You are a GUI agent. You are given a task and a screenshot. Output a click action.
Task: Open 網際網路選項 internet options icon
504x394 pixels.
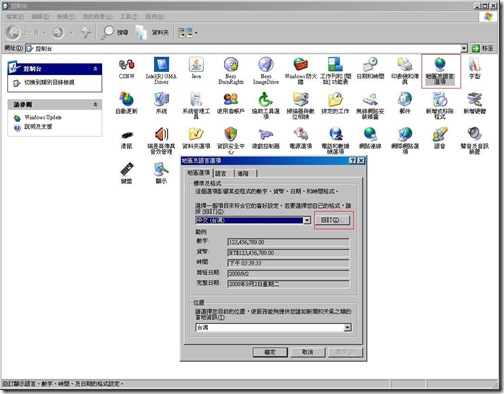point(405,140)
